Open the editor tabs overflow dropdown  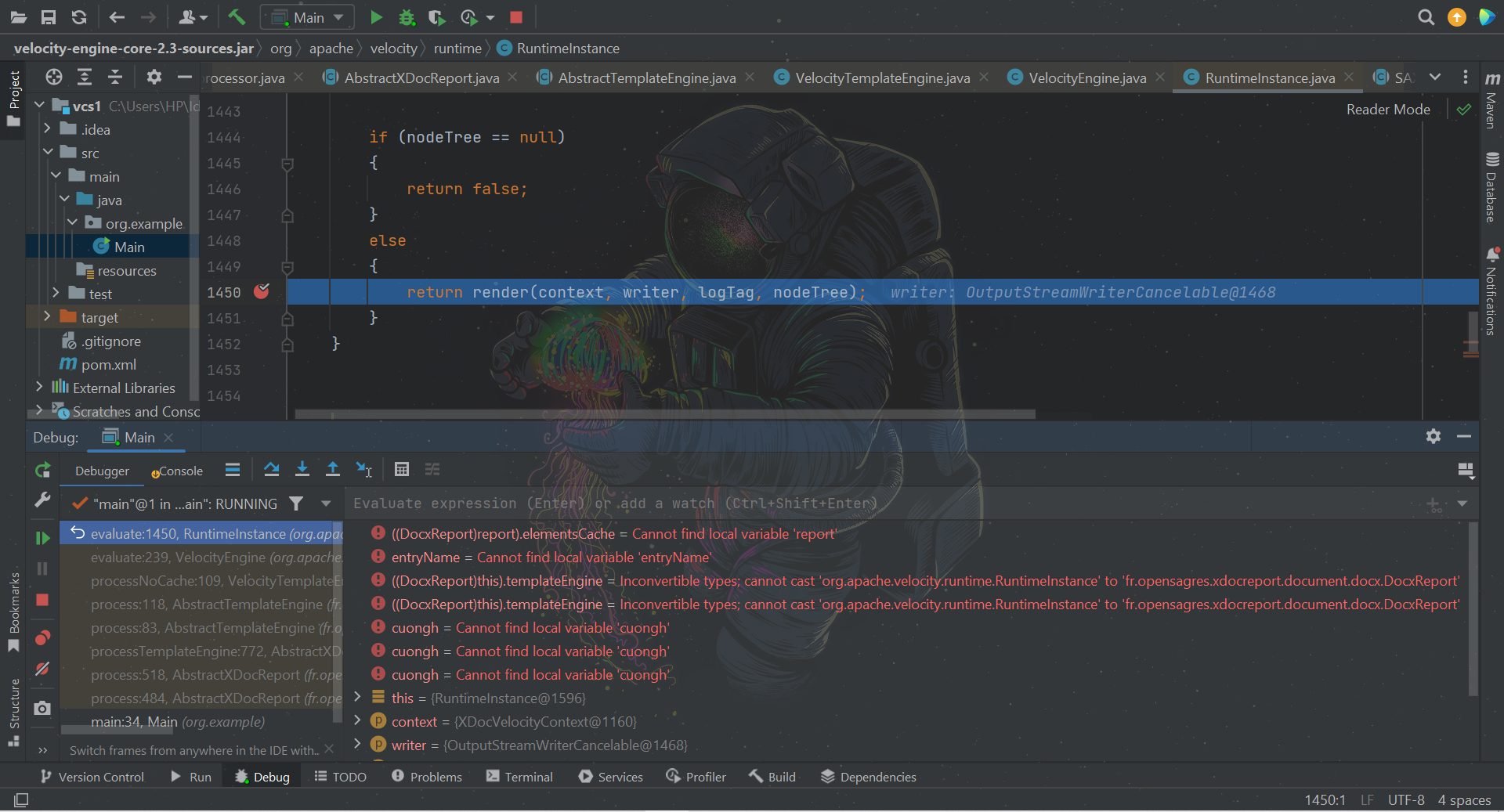(1435, 77)
